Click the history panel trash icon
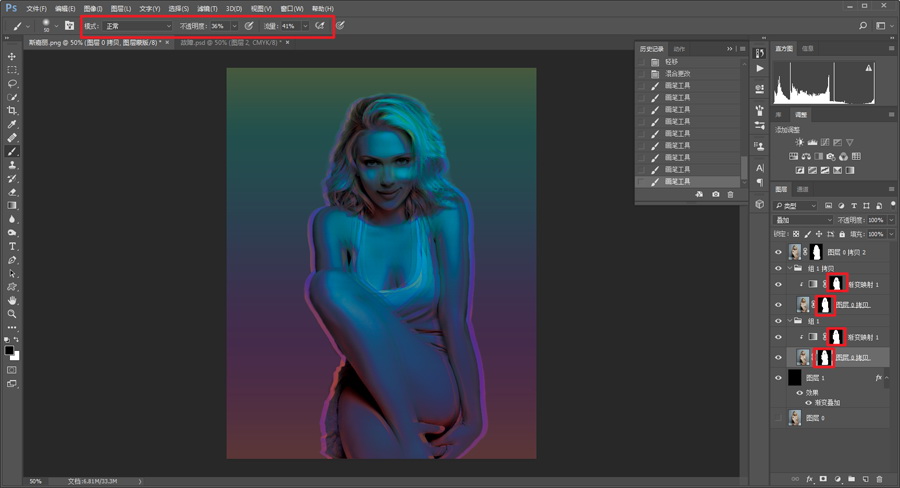 730,195
